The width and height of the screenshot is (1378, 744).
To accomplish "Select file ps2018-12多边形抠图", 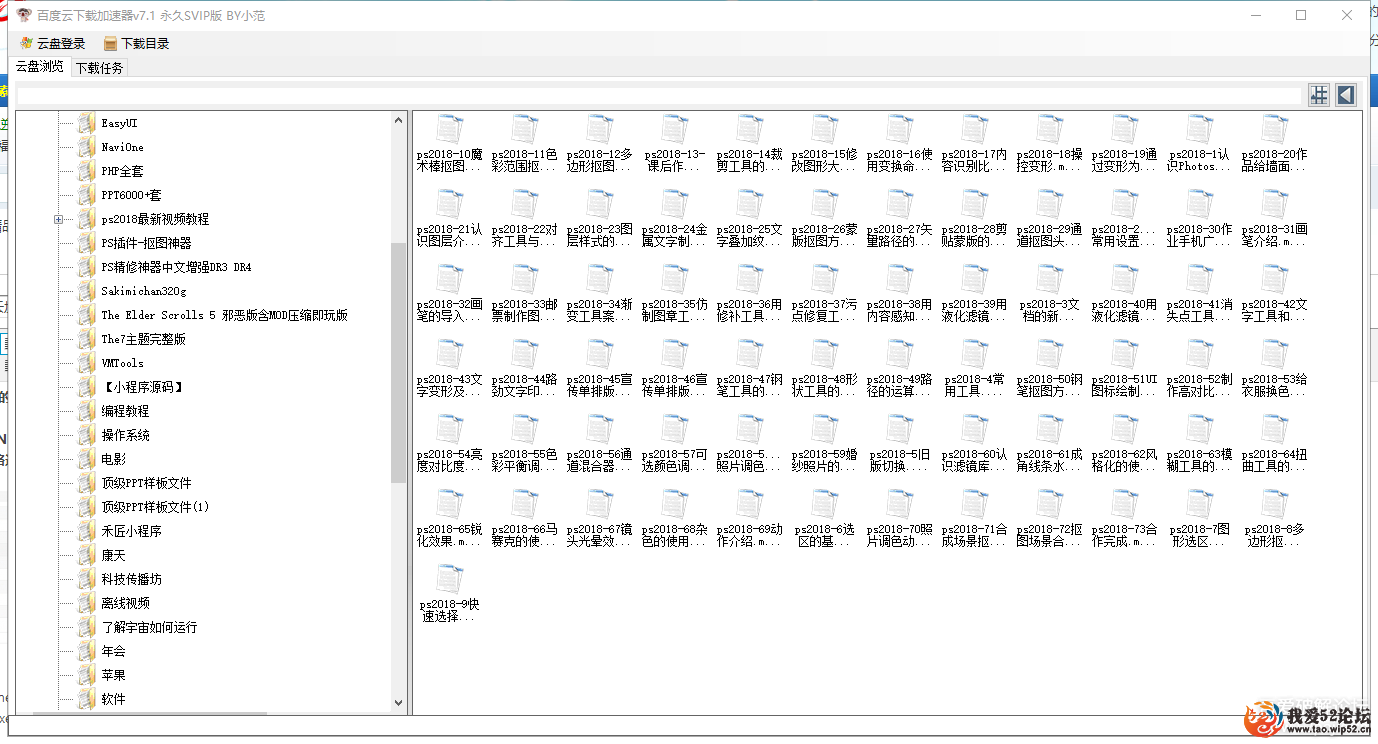I will 600,144.
